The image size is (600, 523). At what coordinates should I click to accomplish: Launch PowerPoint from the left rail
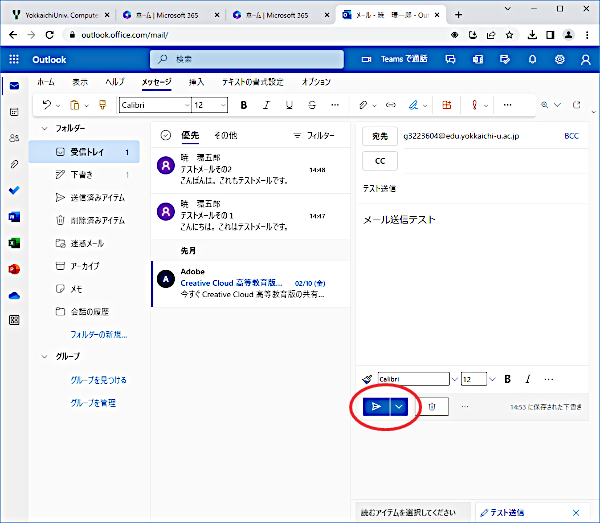click(14, 269)
